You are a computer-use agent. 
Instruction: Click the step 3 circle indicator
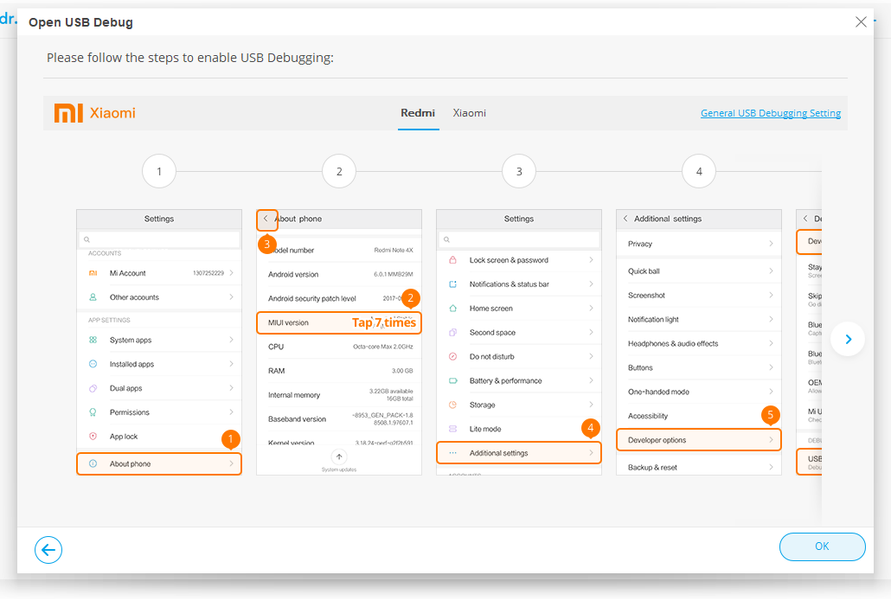click(x=519, y=172)
